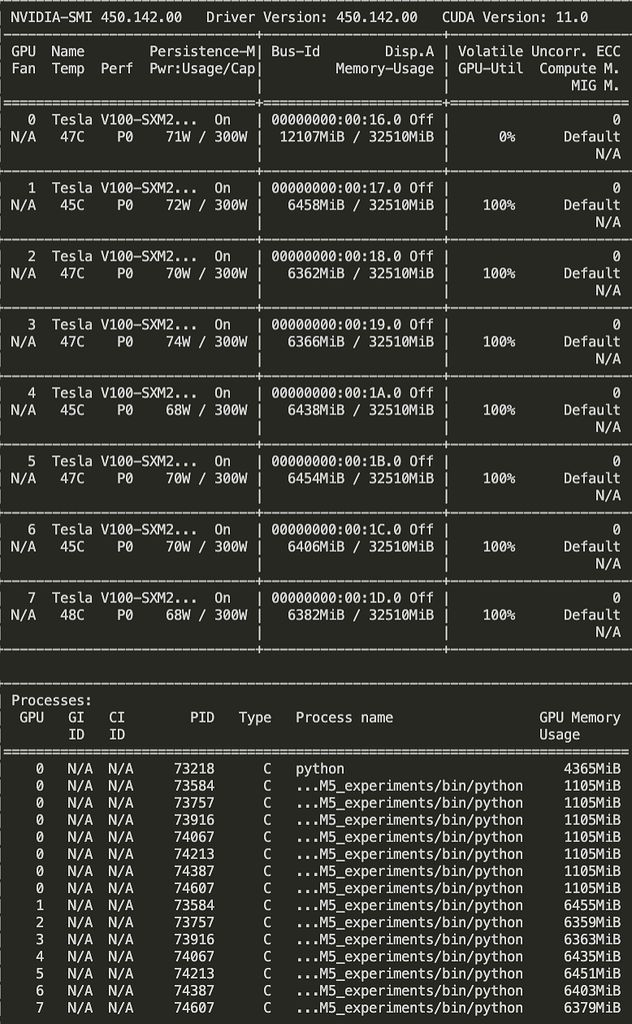The height and width of the screenshot is (1024, 632).
Task: Click the Bus-Id column header
Action: tap(295, 51)
